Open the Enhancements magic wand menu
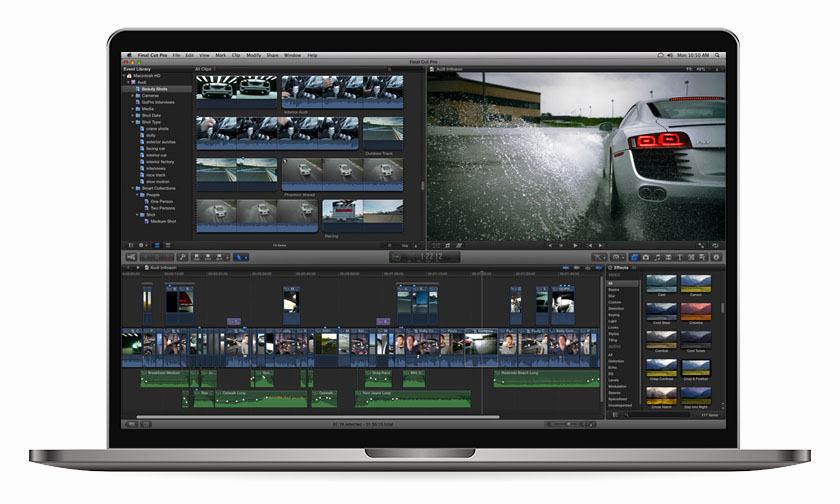840x504 pixels. (x=599, y=258)
